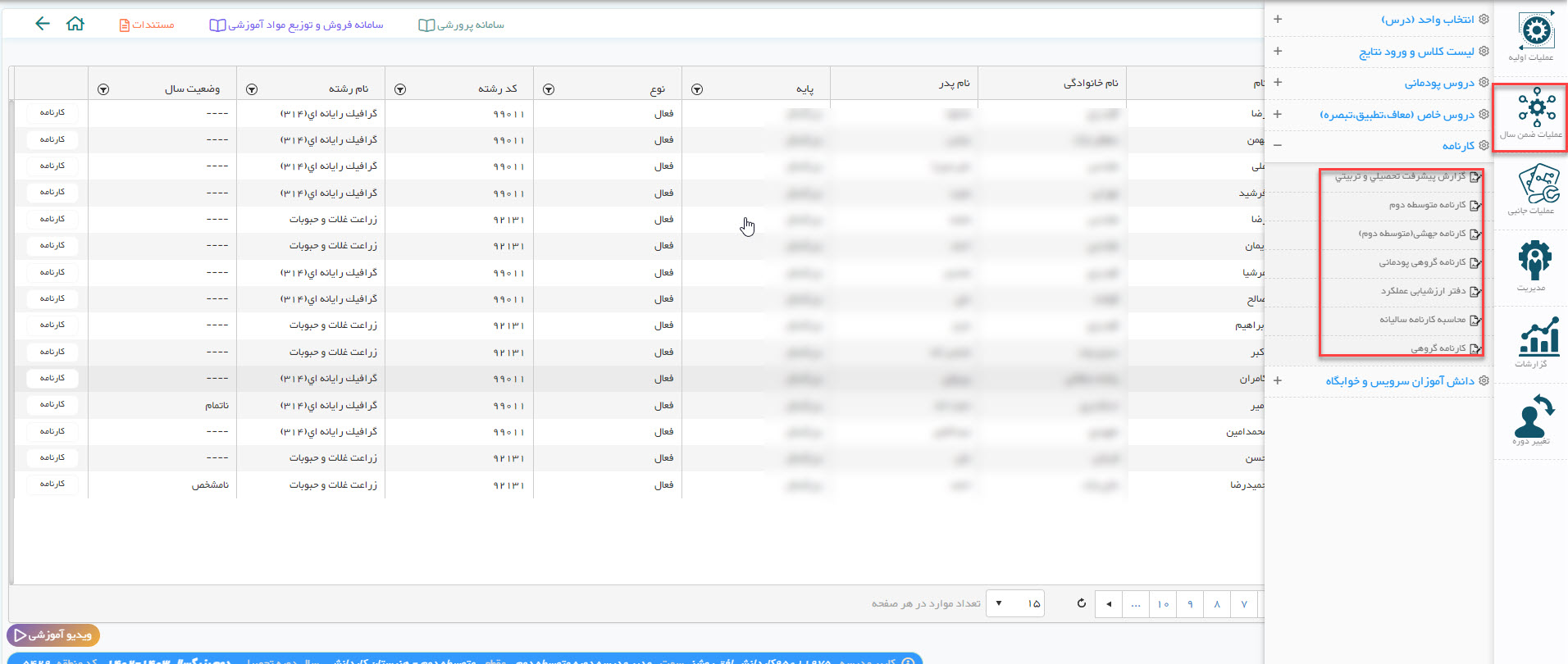Image resolution: width=1568 pixels, height=664 pixels.
Task: Open filter for نام رشته column
Action: click(252, 89)
